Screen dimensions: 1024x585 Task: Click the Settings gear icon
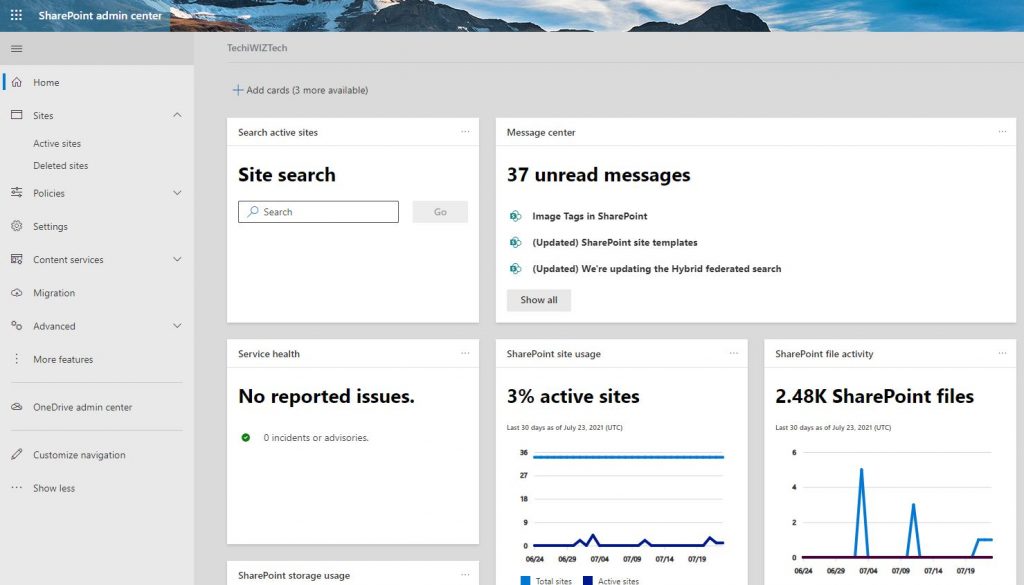click(x=17, y=226)
